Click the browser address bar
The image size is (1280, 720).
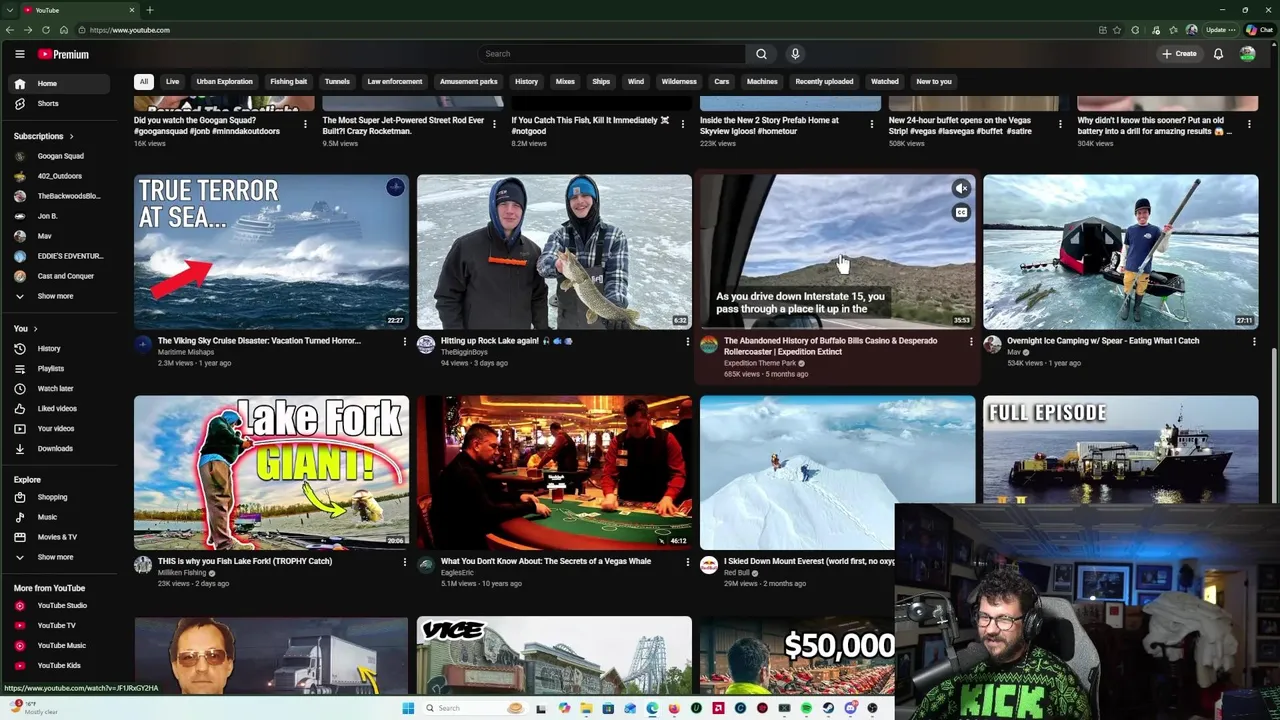(x=580, y=30)
